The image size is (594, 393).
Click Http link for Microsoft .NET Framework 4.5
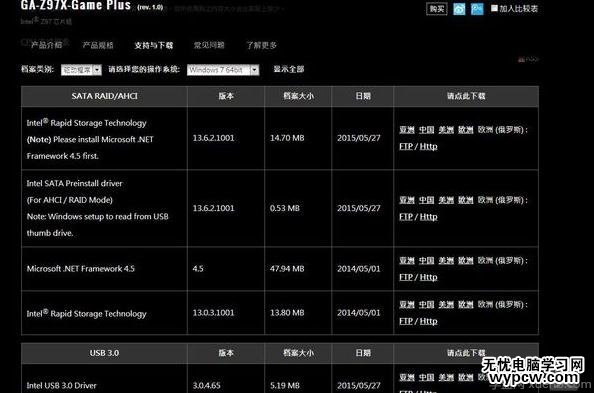click(428, 277)
